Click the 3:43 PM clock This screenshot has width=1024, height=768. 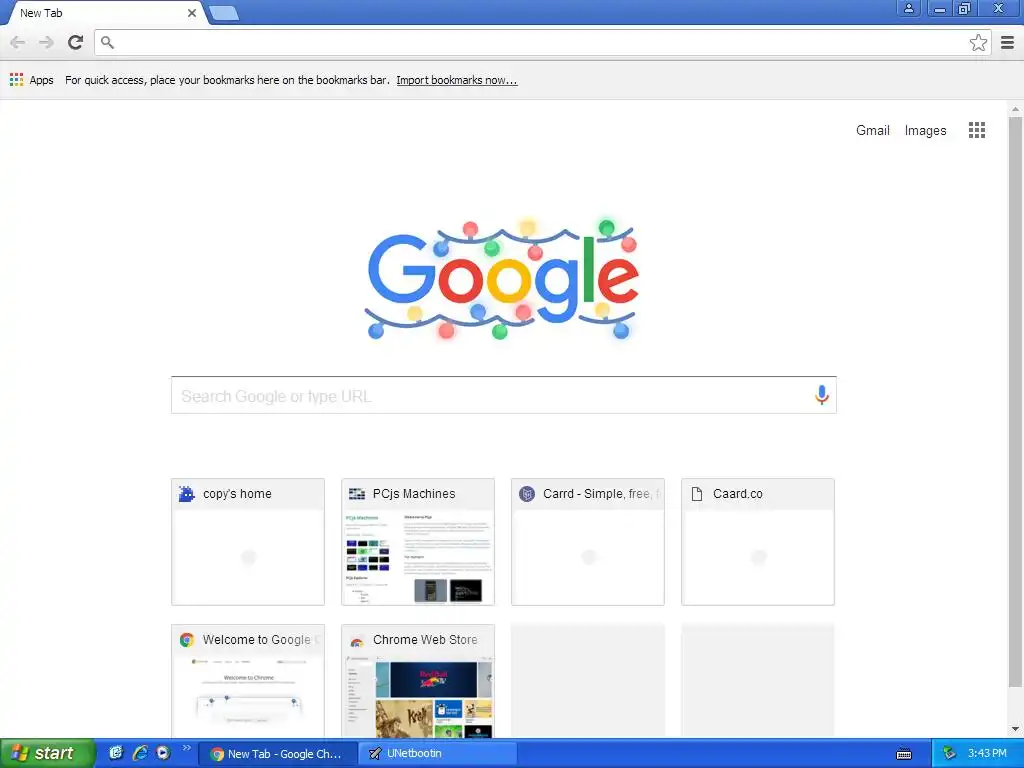pos(987,754)
